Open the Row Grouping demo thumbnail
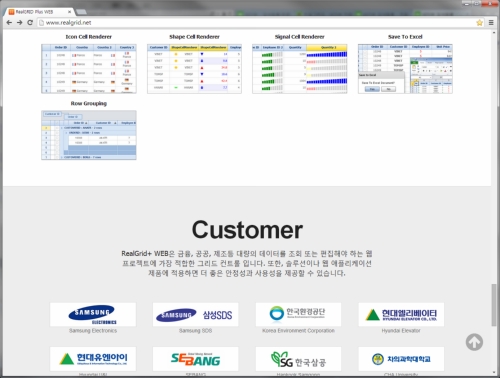 pos(89,135)
